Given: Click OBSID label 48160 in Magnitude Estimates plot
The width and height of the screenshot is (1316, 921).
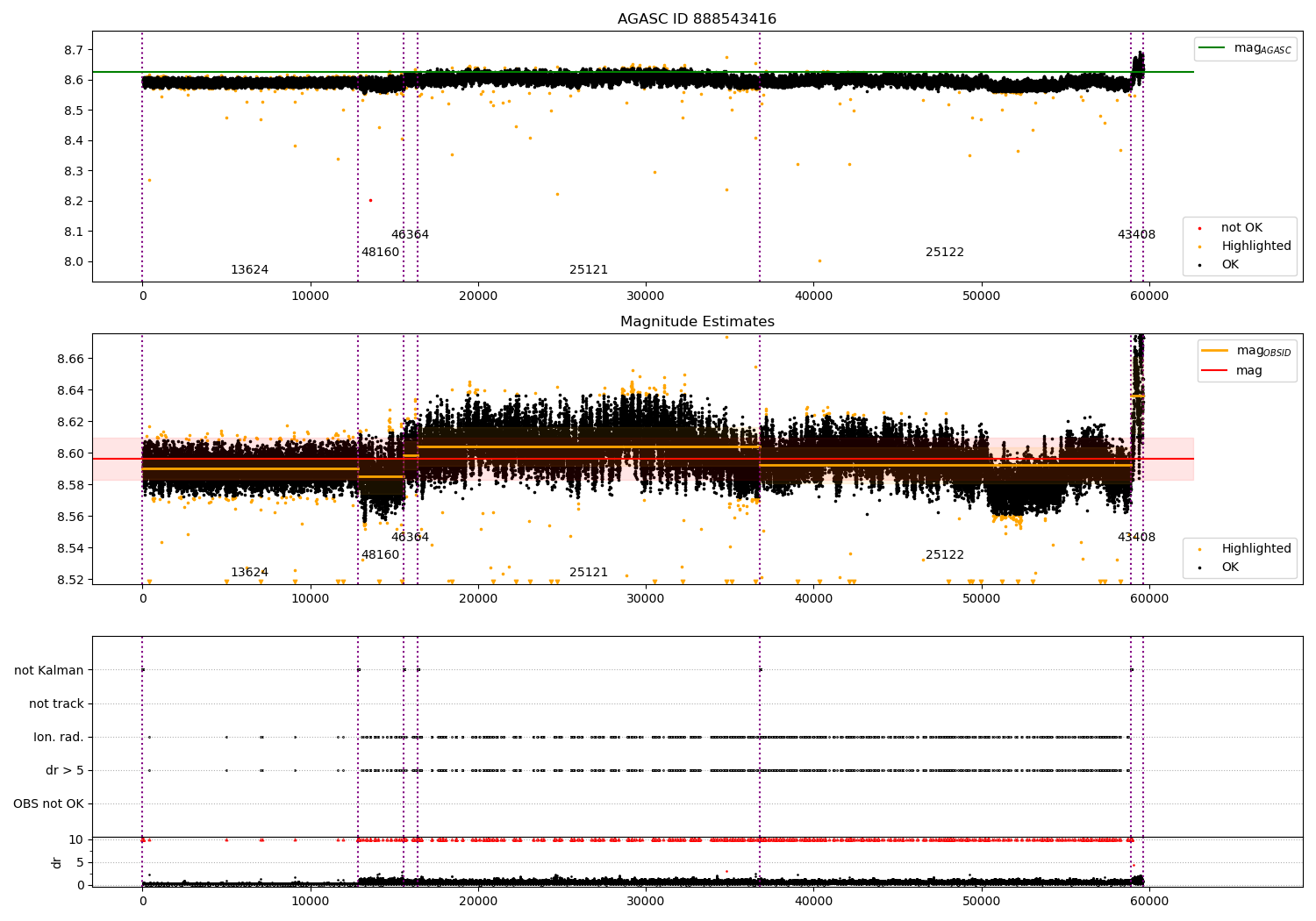Looking at the screenshot, I should point(380,555).
